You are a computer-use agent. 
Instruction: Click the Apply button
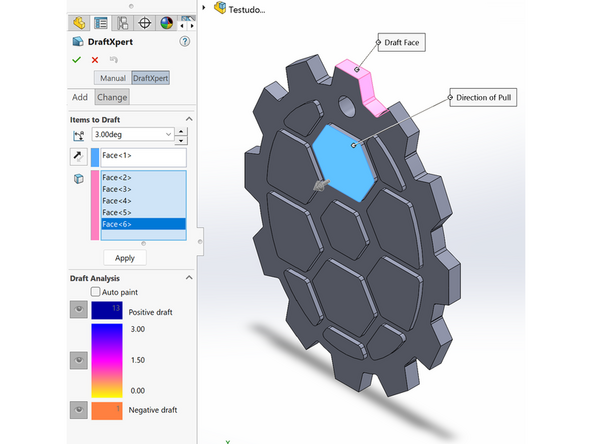coord(125,258)
